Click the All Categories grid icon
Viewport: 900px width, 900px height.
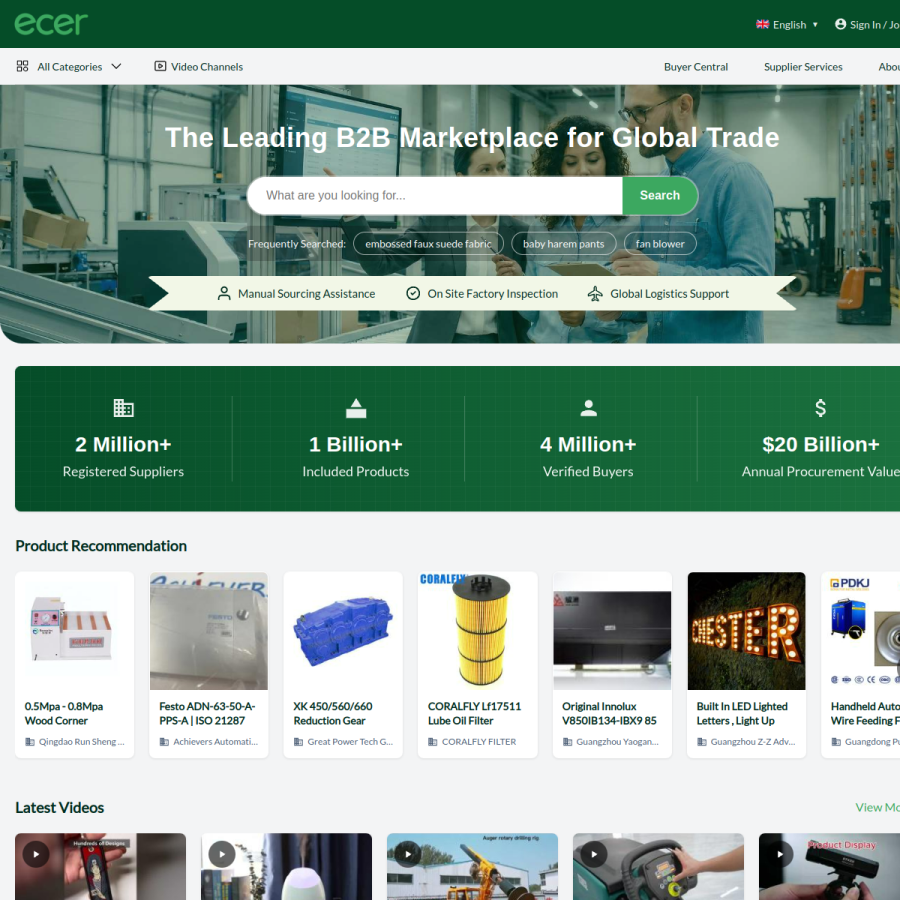point(22,67)
